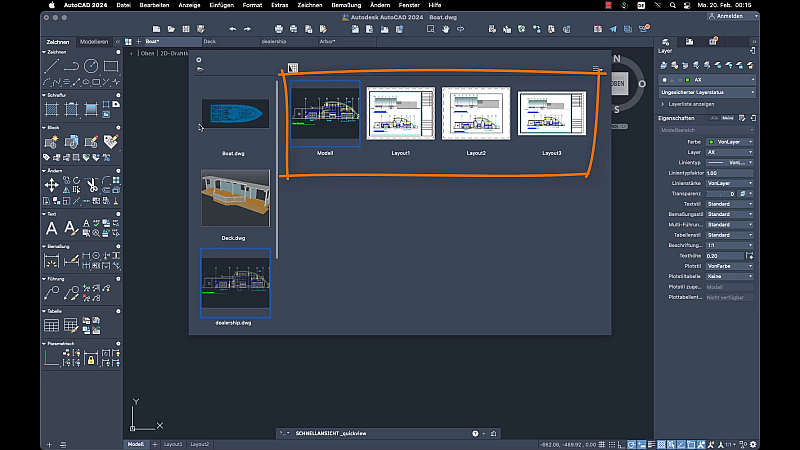The height and width of the screenshot is (450, 800).
Task: Open the Linientyp dropdown
Action: (x=730, y=162)
